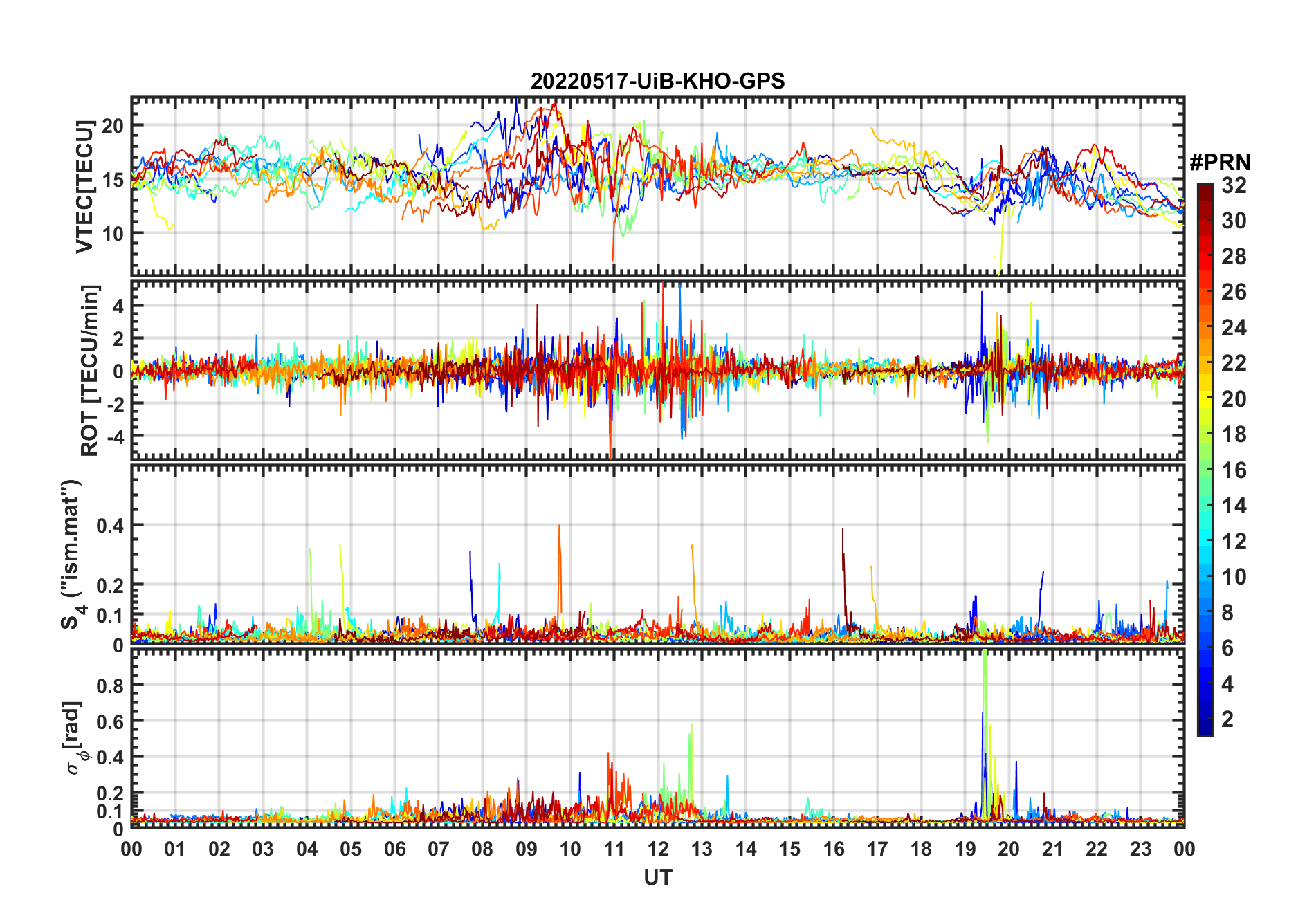This screenshot has width=1316, height=920.
Task: Click inside the VTEC time-series panel
Action: point(657,187)
